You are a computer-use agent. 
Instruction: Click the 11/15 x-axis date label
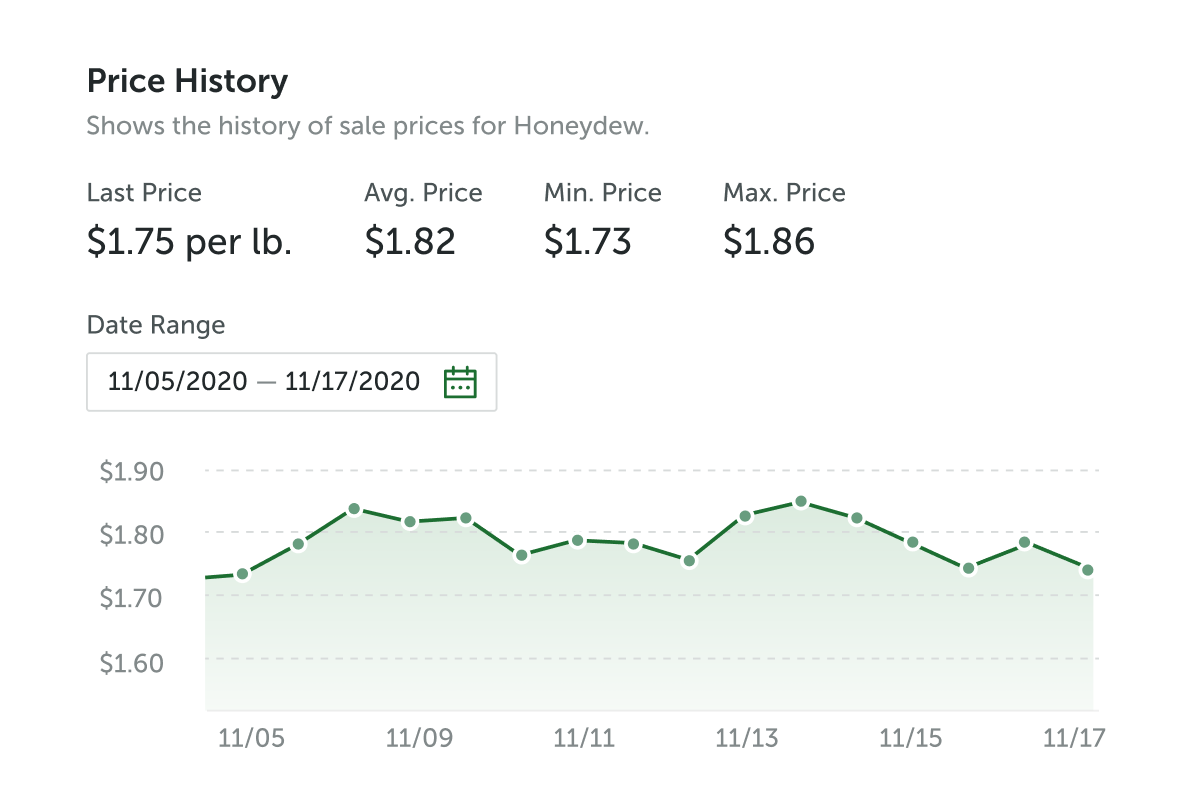pos(910,739)
